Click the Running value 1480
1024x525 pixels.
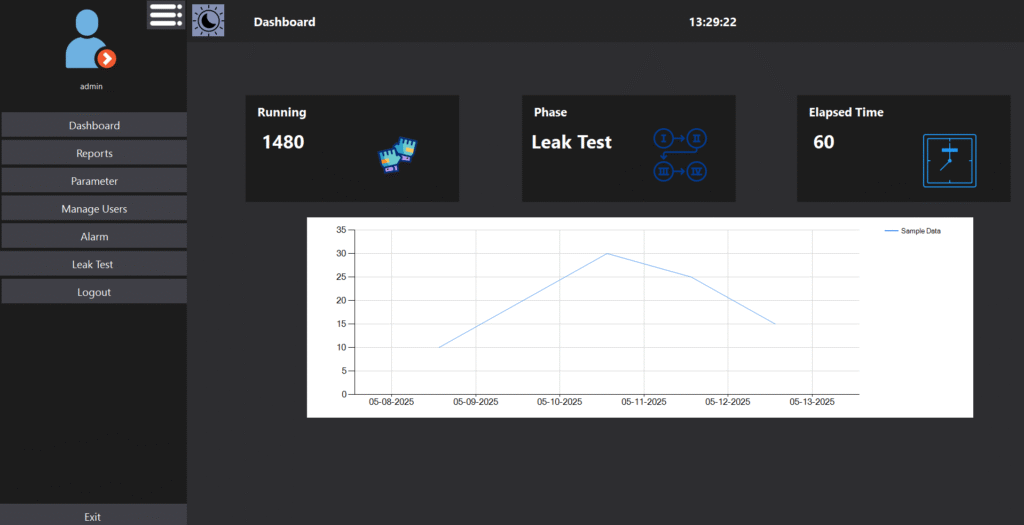[283, 142]
